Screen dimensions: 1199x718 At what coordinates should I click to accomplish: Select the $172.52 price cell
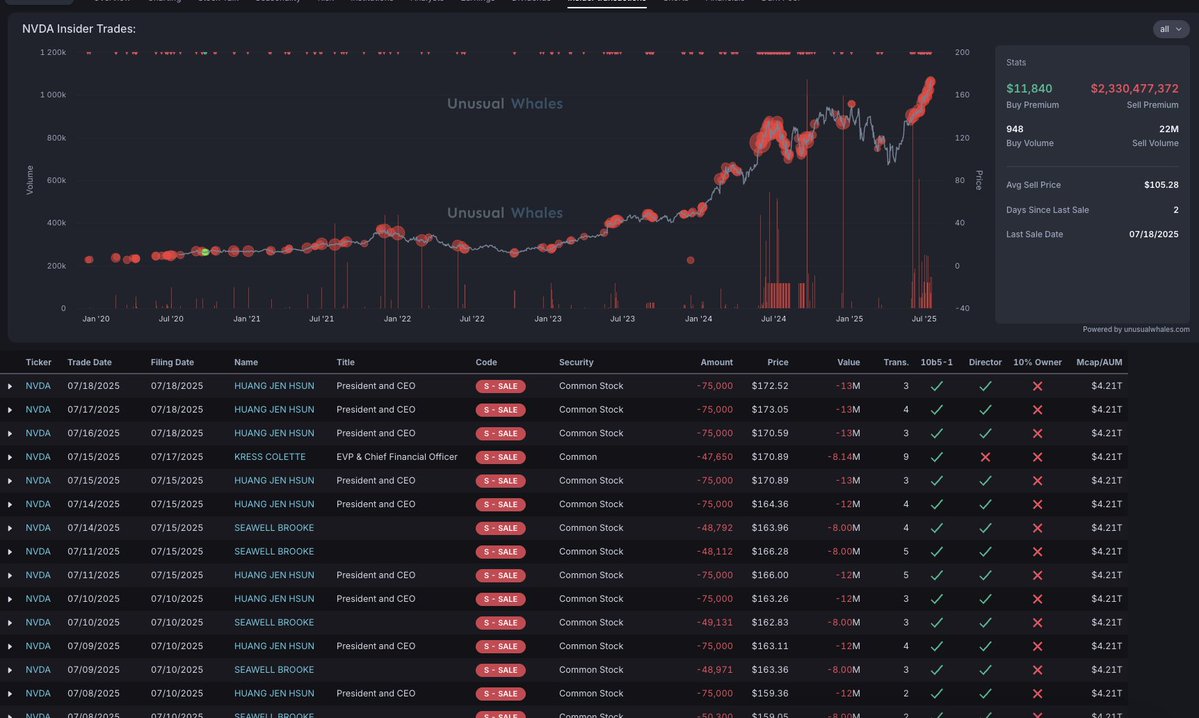point(770,386)
